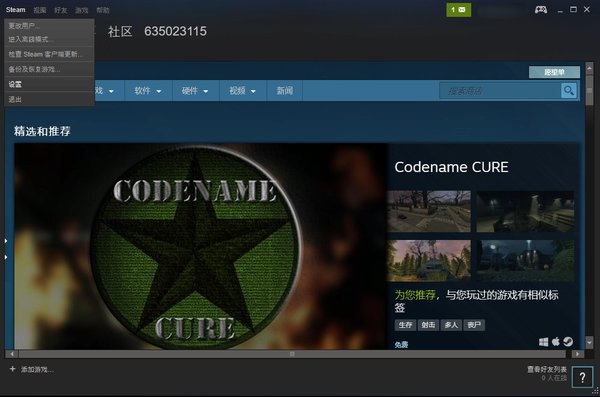Choose 退出 from the Steam menu
This screenshot has height=397, width=600.
point(49,99)
